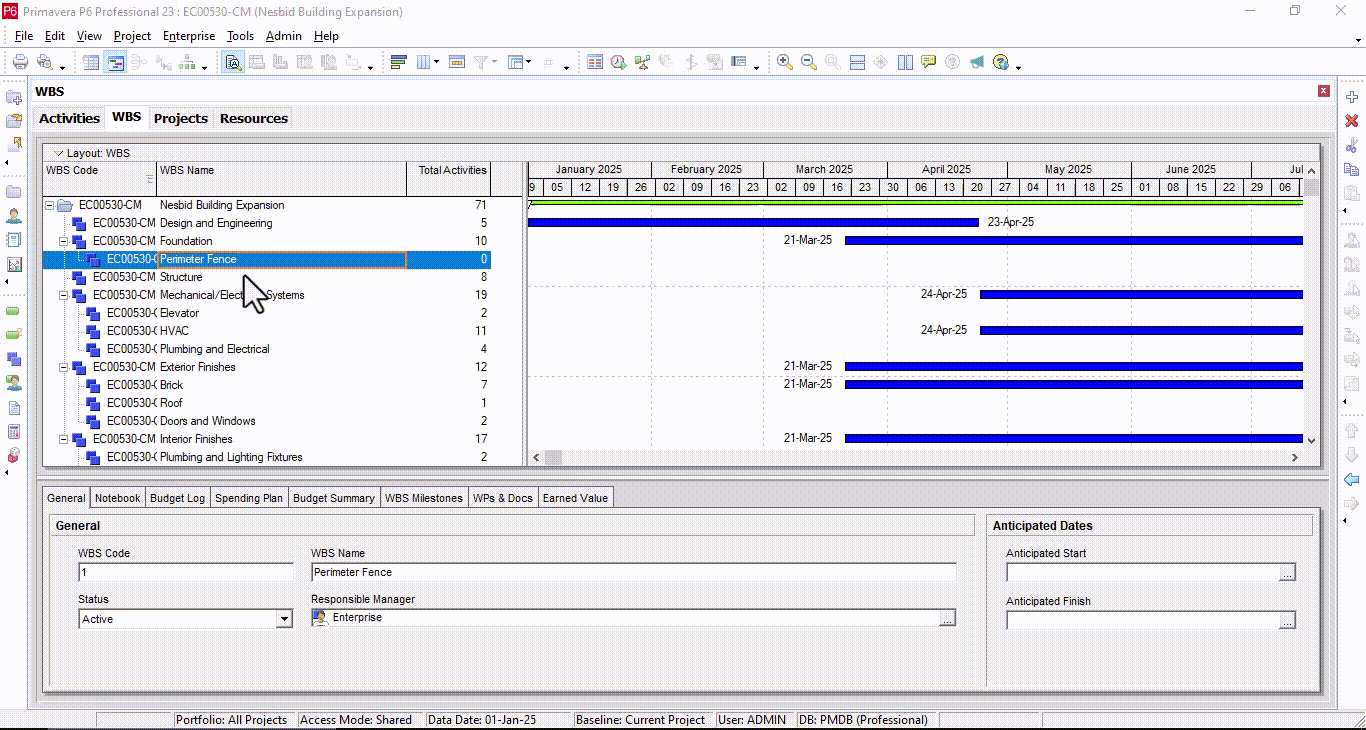
Task: Collapse the Nesbid Building Expansion node
Action: click(x=49, y=205)
